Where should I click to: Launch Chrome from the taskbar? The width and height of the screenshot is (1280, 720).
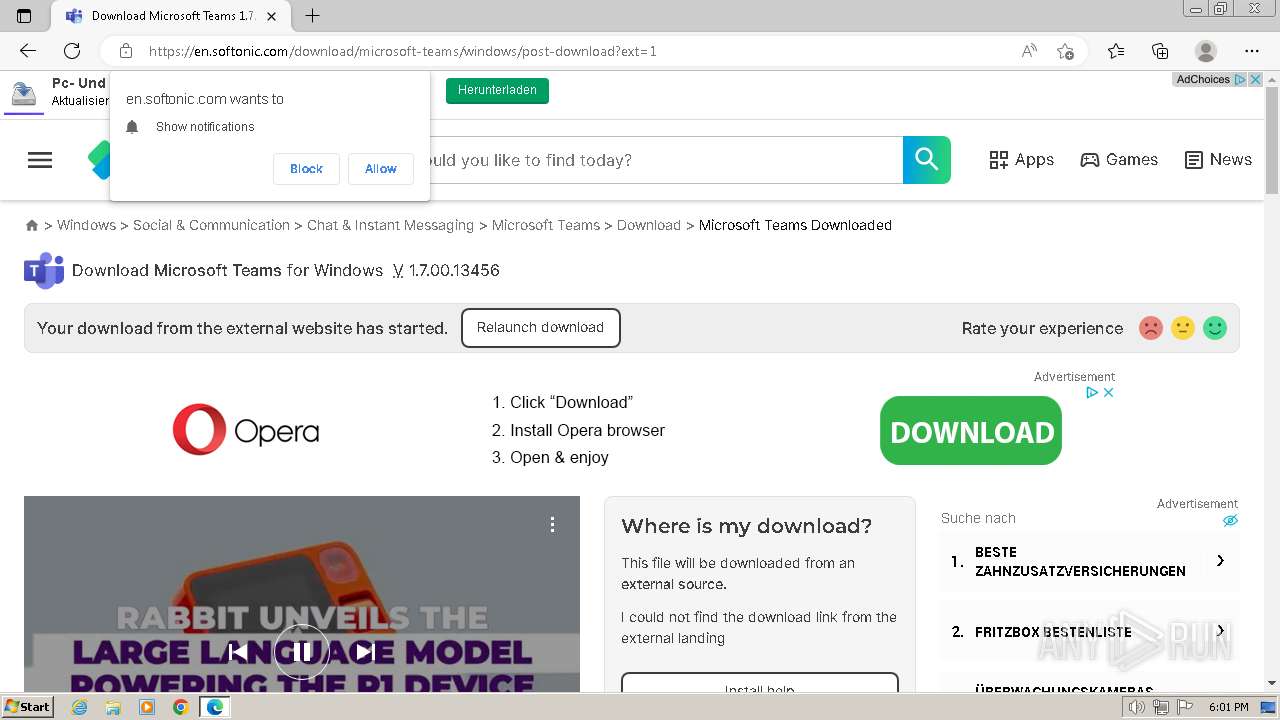[180, 707]
